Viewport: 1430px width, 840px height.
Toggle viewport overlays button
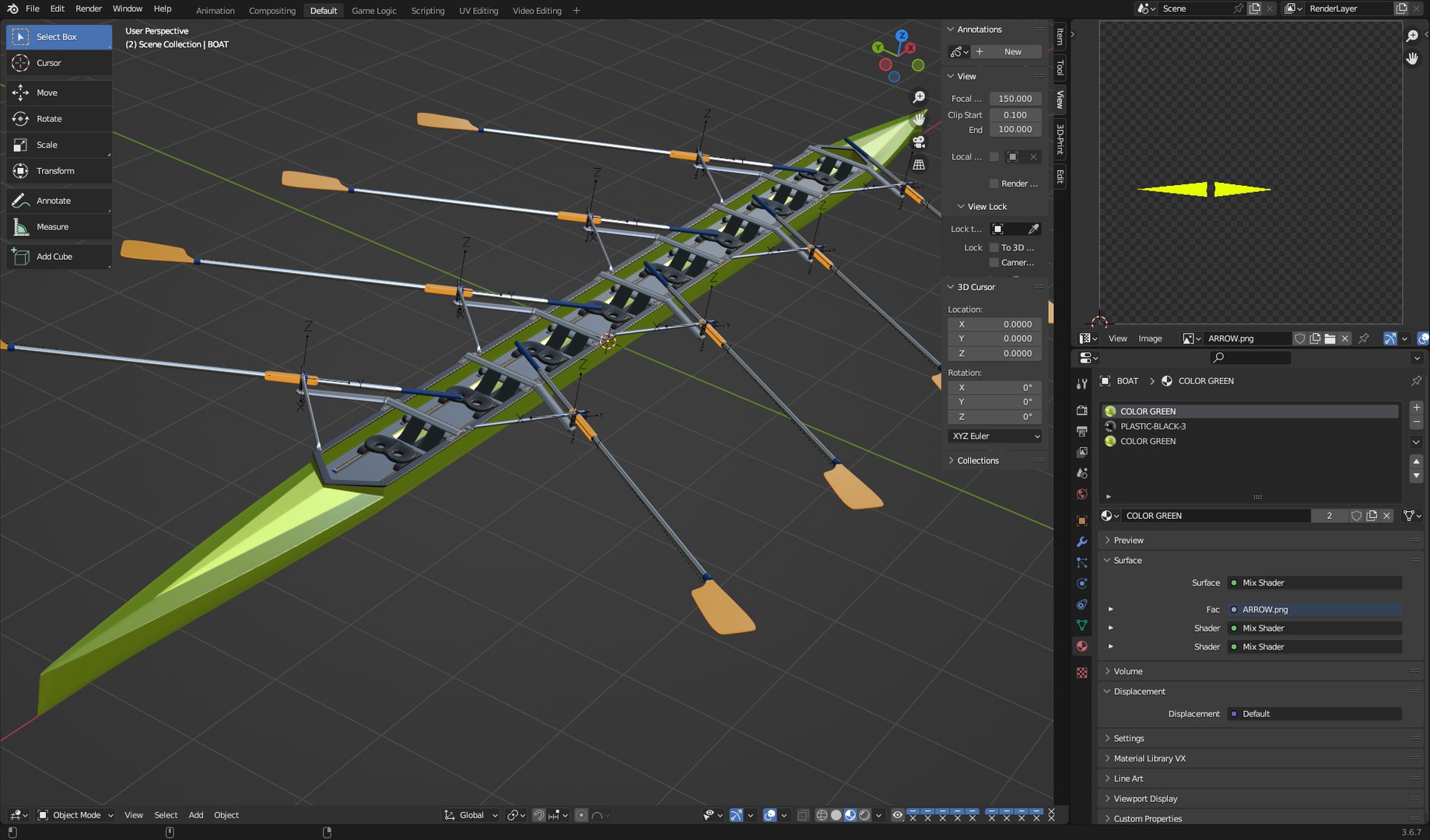tap(769, 815)
